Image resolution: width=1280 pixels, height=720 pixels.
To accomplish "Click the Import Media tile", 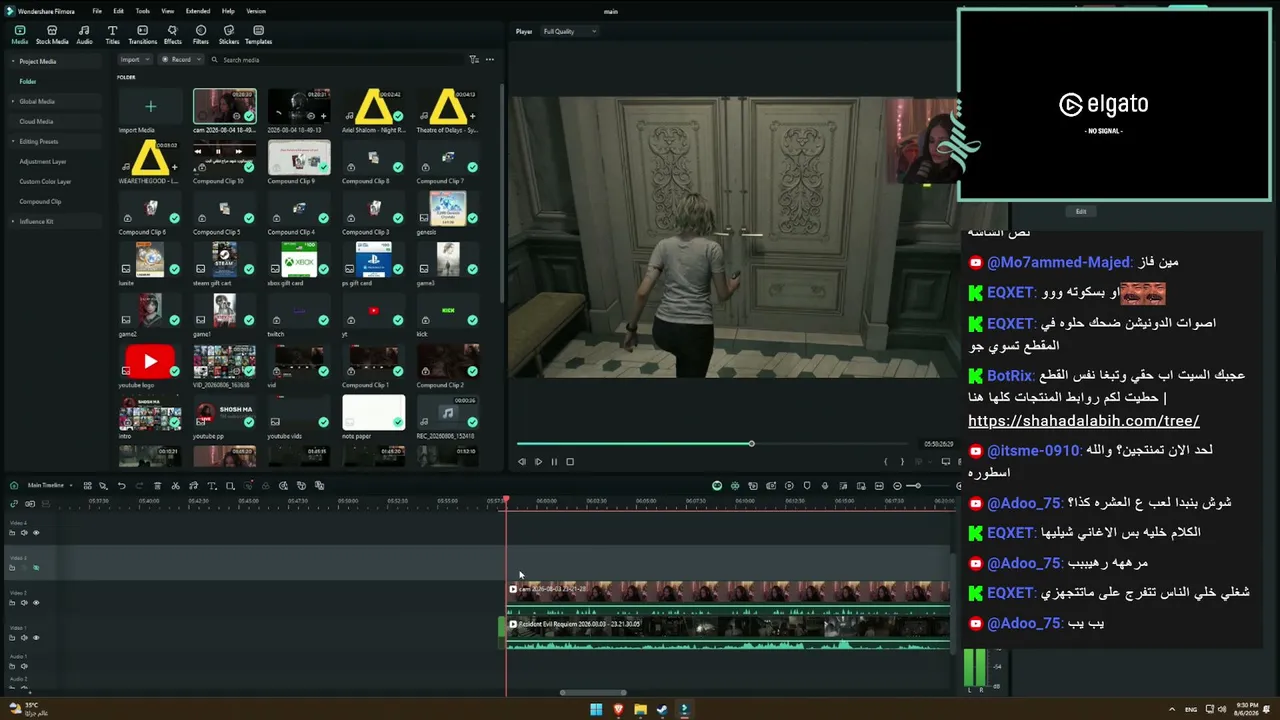I will [150, 106].
